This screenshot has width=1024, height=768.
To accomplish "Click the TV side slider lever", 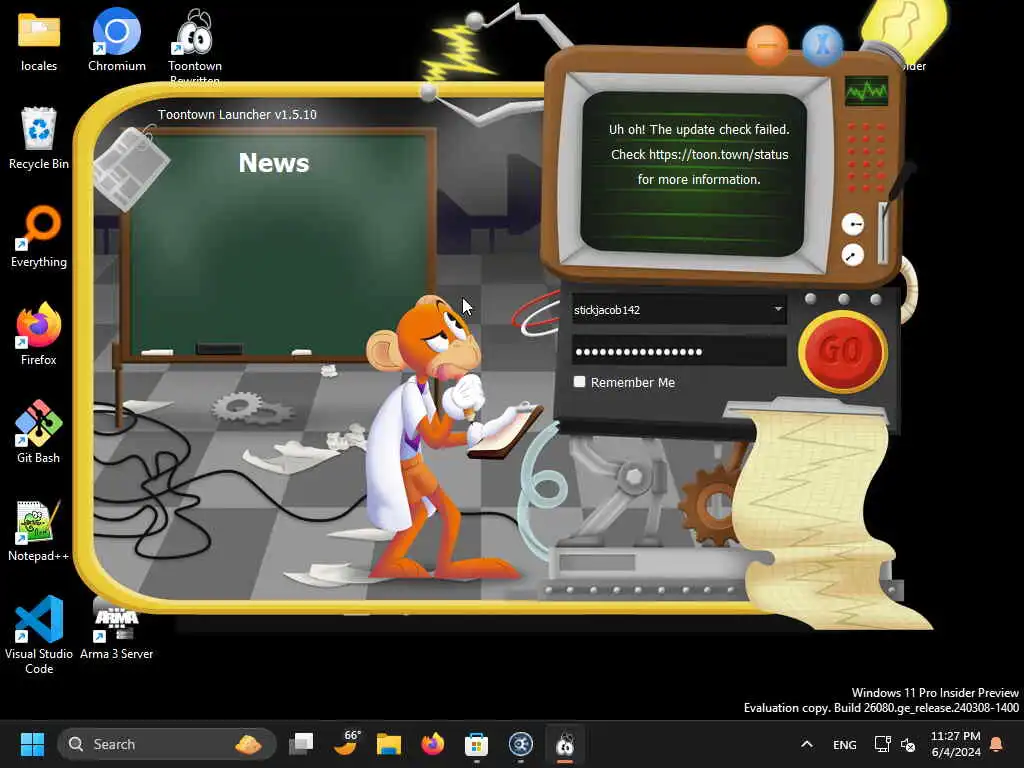I will tap(884, 232).
